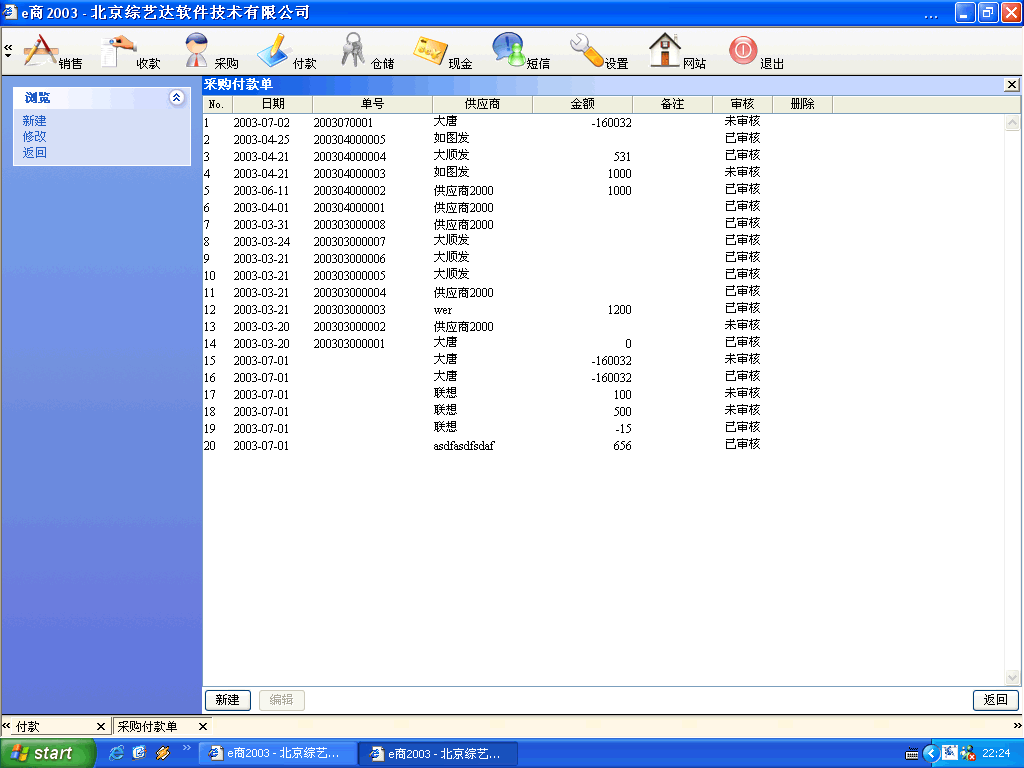Open the 短信 (SMS) messaging icon

coord(509,51)
